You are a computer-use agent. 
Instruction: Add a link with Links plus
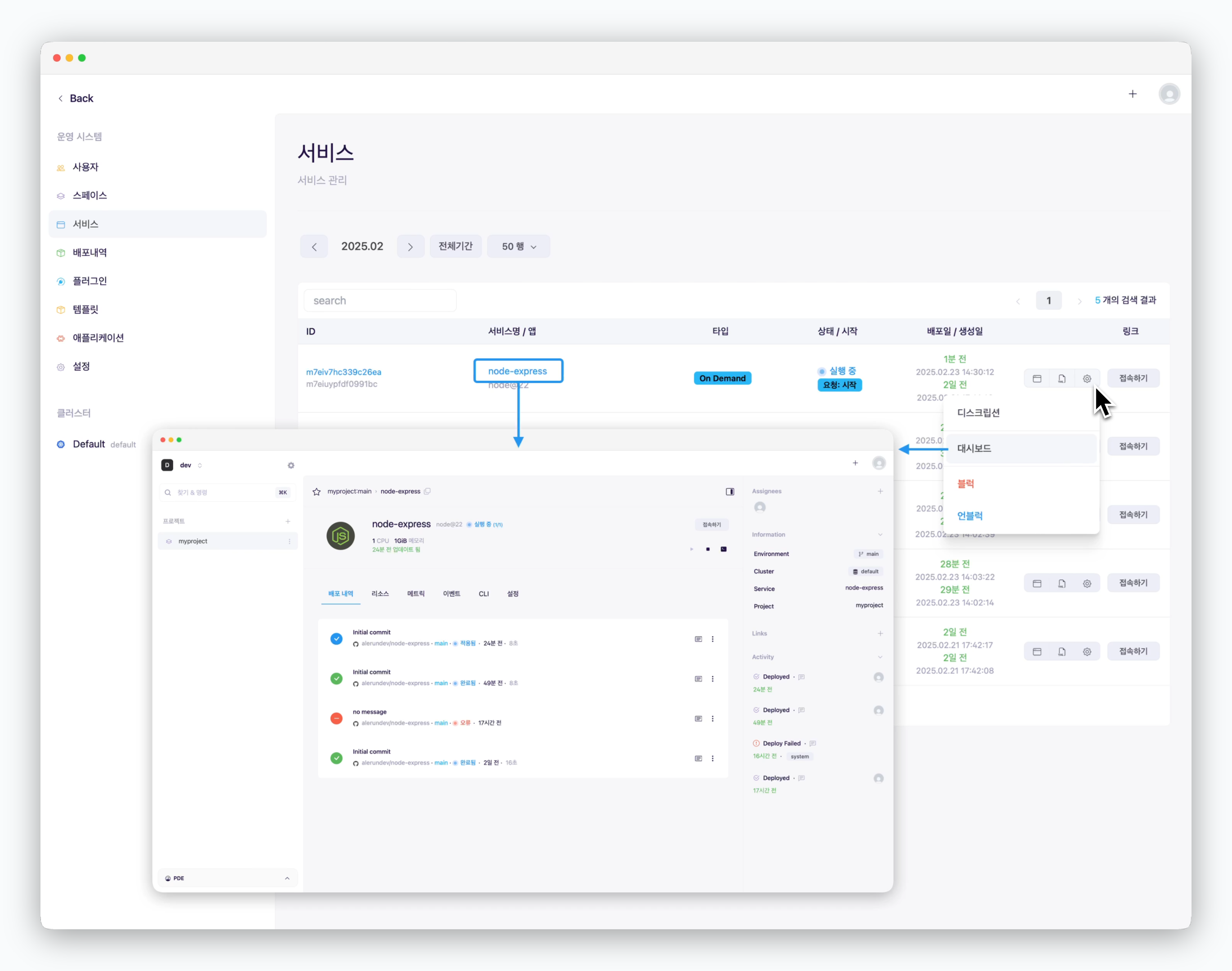tap(880, 633)
